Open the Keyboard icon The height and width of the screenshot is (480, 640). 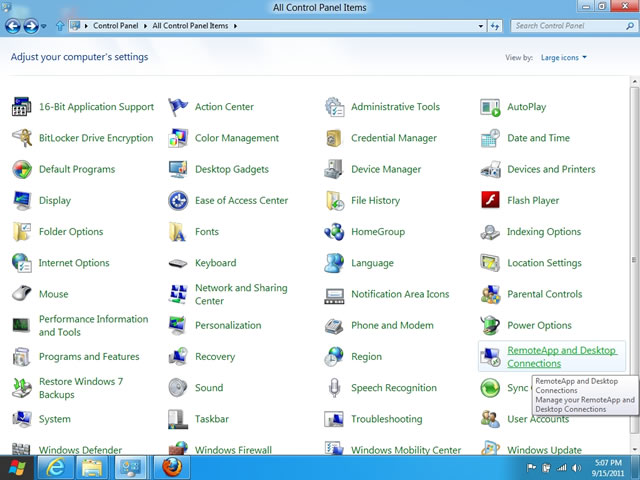178,263
